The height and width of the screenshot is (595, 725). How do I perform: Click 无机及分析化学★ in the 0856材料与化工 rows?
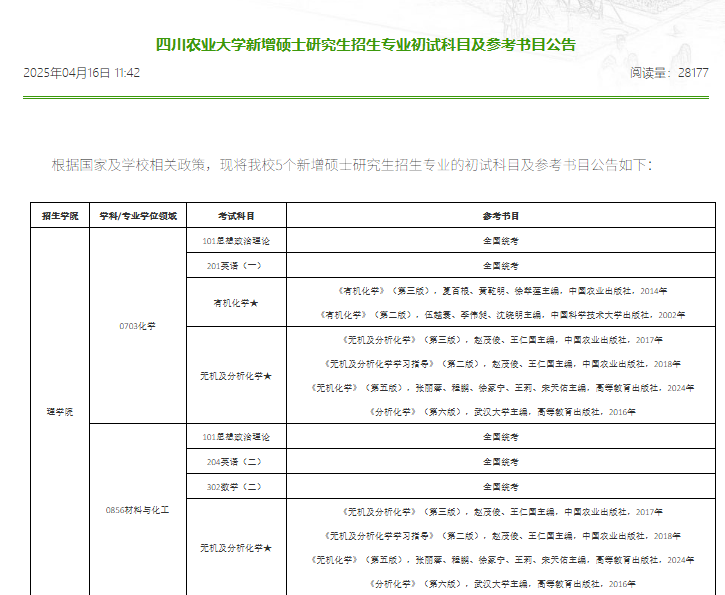[x=236, y=548]
